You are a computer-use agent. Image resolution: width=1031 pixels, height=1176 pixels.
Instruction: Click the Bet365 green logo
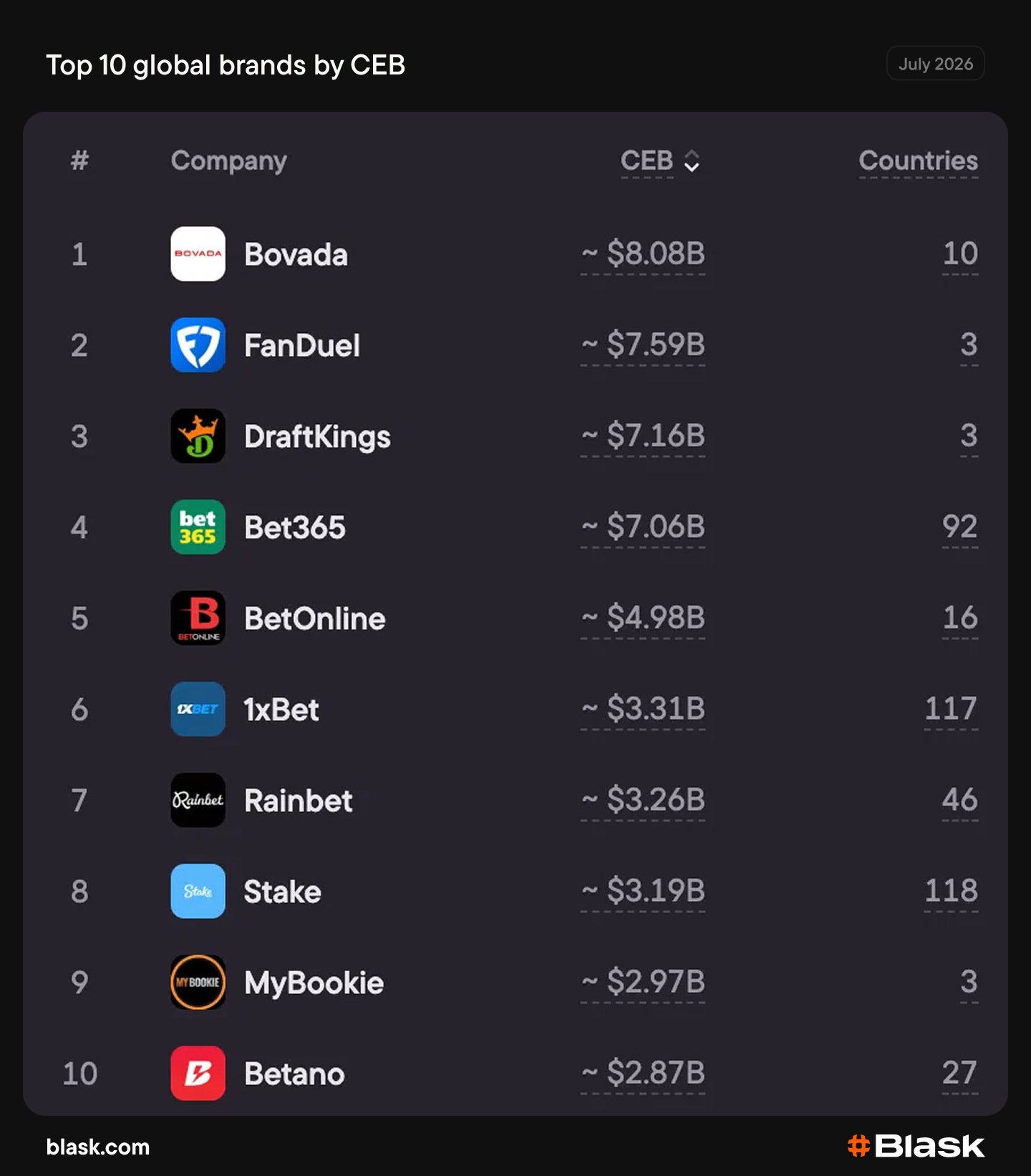pos(198,527)
